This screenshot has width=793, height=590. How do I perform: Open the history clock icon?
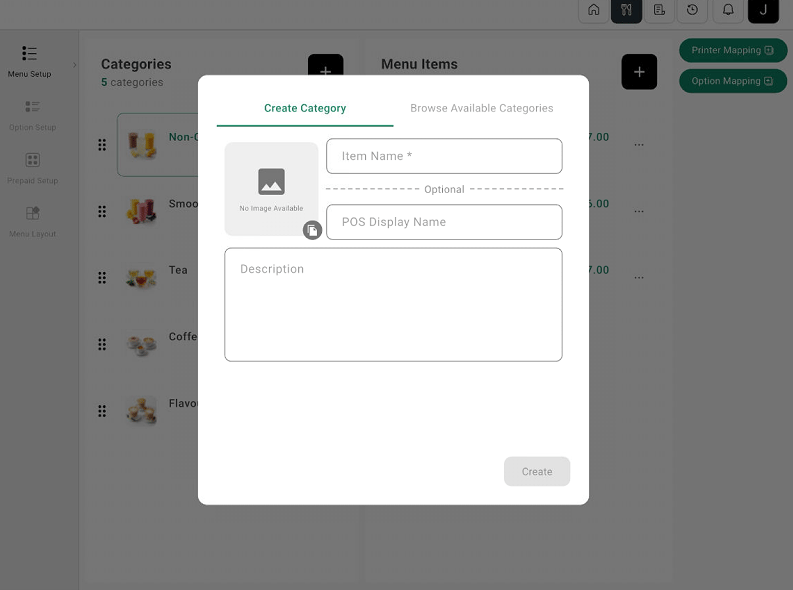[692, 10]
